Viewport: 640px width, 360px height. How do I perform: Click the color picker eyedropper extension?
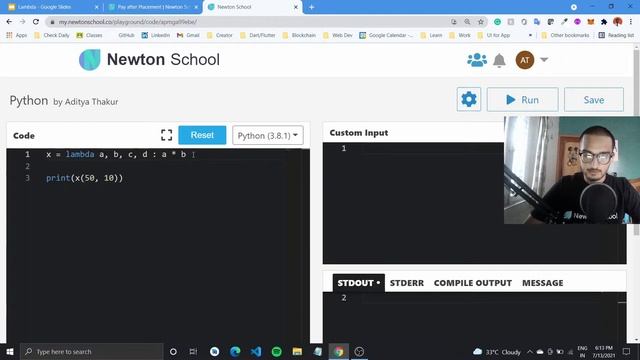point(564,22)
